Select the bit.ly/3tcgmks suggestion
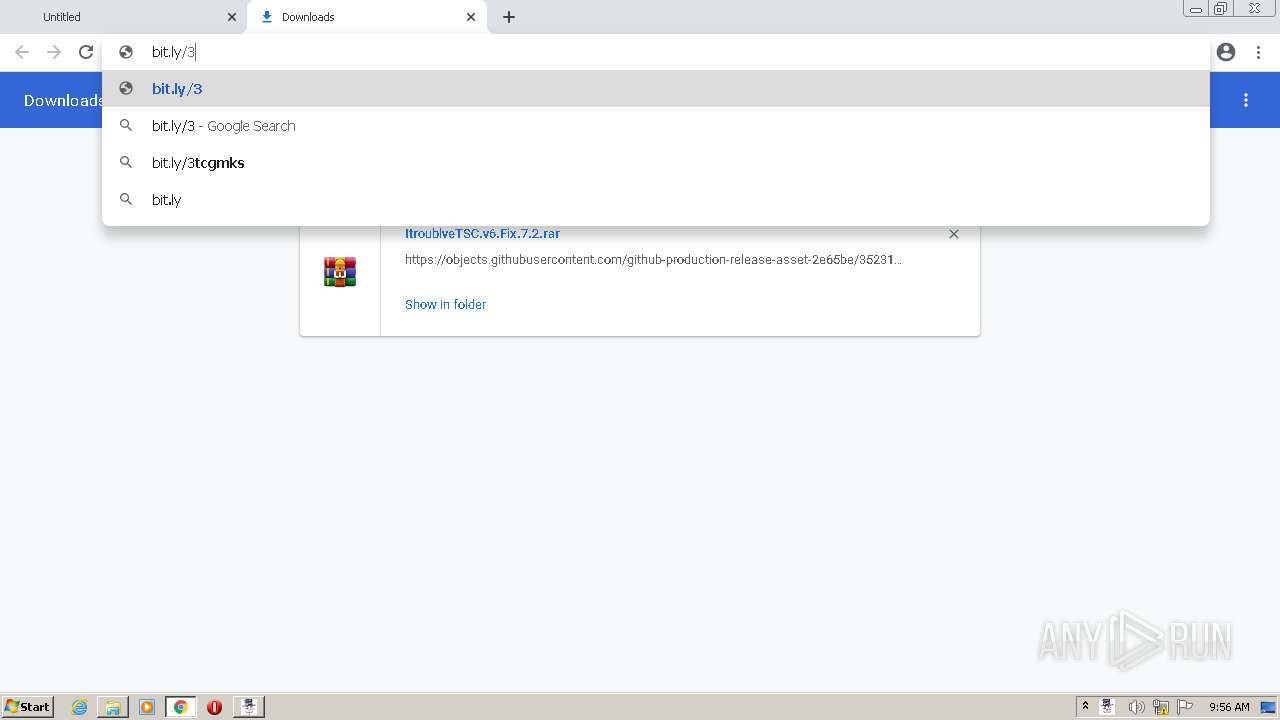 tap(656, 163)
